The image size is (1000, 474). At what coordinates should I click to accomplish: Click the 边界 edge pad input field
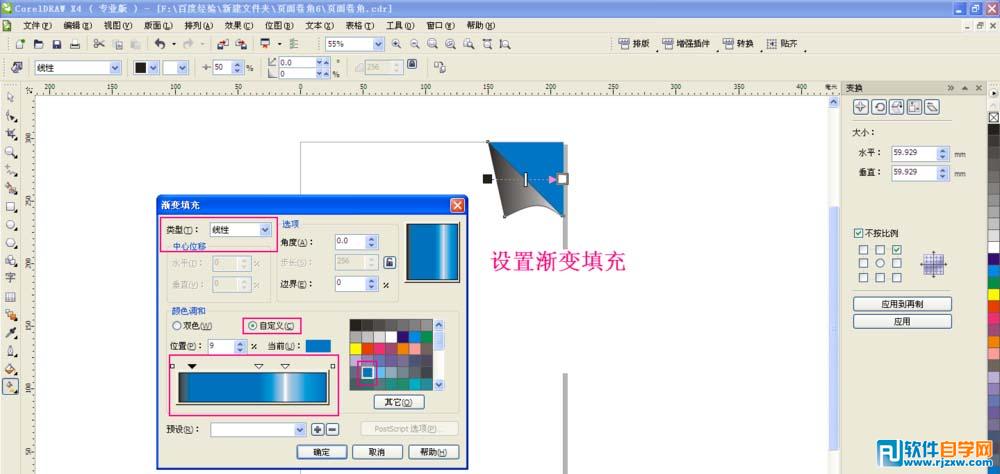click(x=350, y=283)
